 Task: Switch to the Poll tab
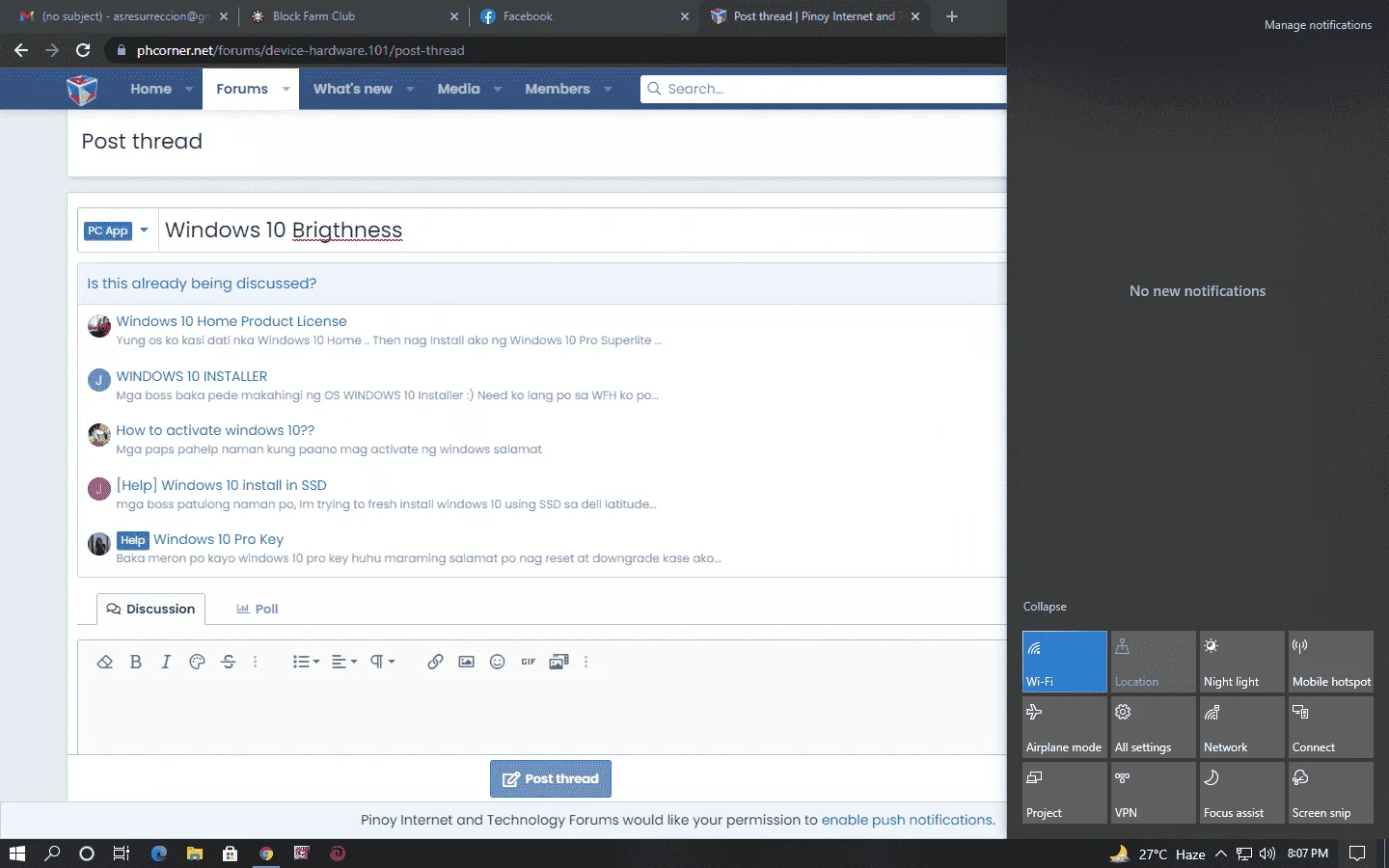coord(258,609)
